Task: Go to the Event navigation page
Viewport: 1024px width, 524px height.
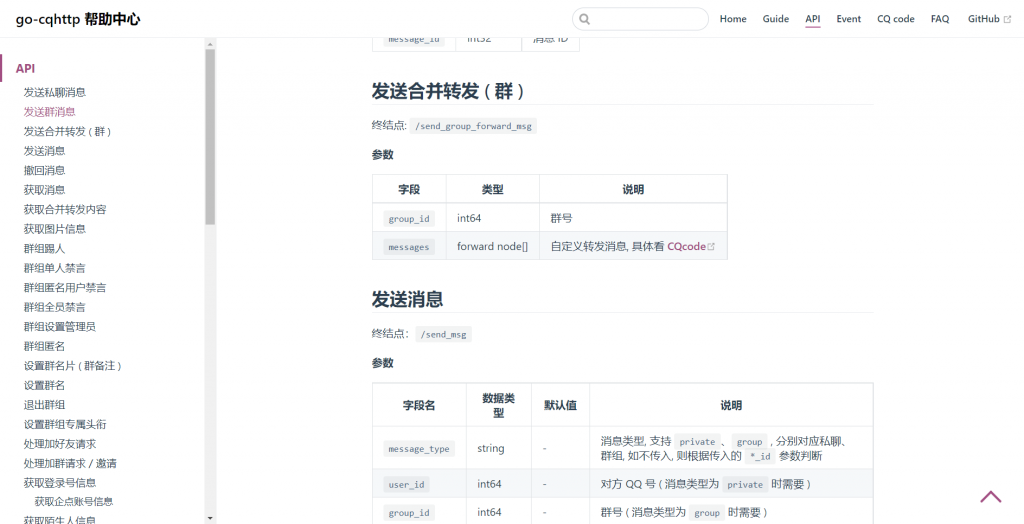Action: pos(848,19)
